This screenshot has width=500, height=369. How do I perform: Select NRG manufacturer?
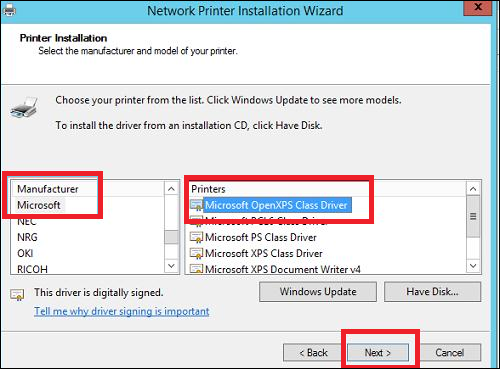coord(27,237)
